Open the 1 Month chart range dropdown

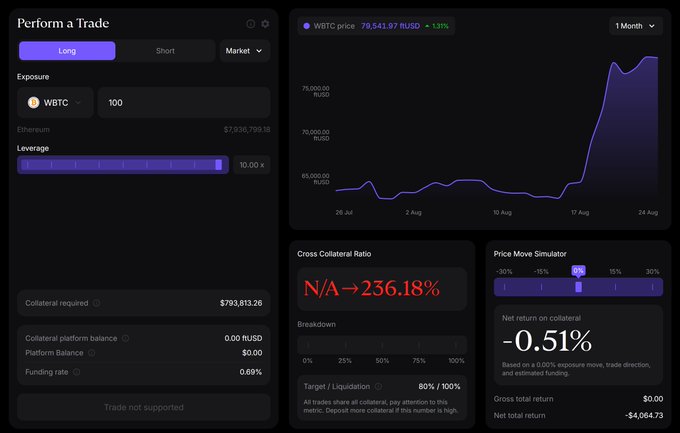click(x=635, y=26)
